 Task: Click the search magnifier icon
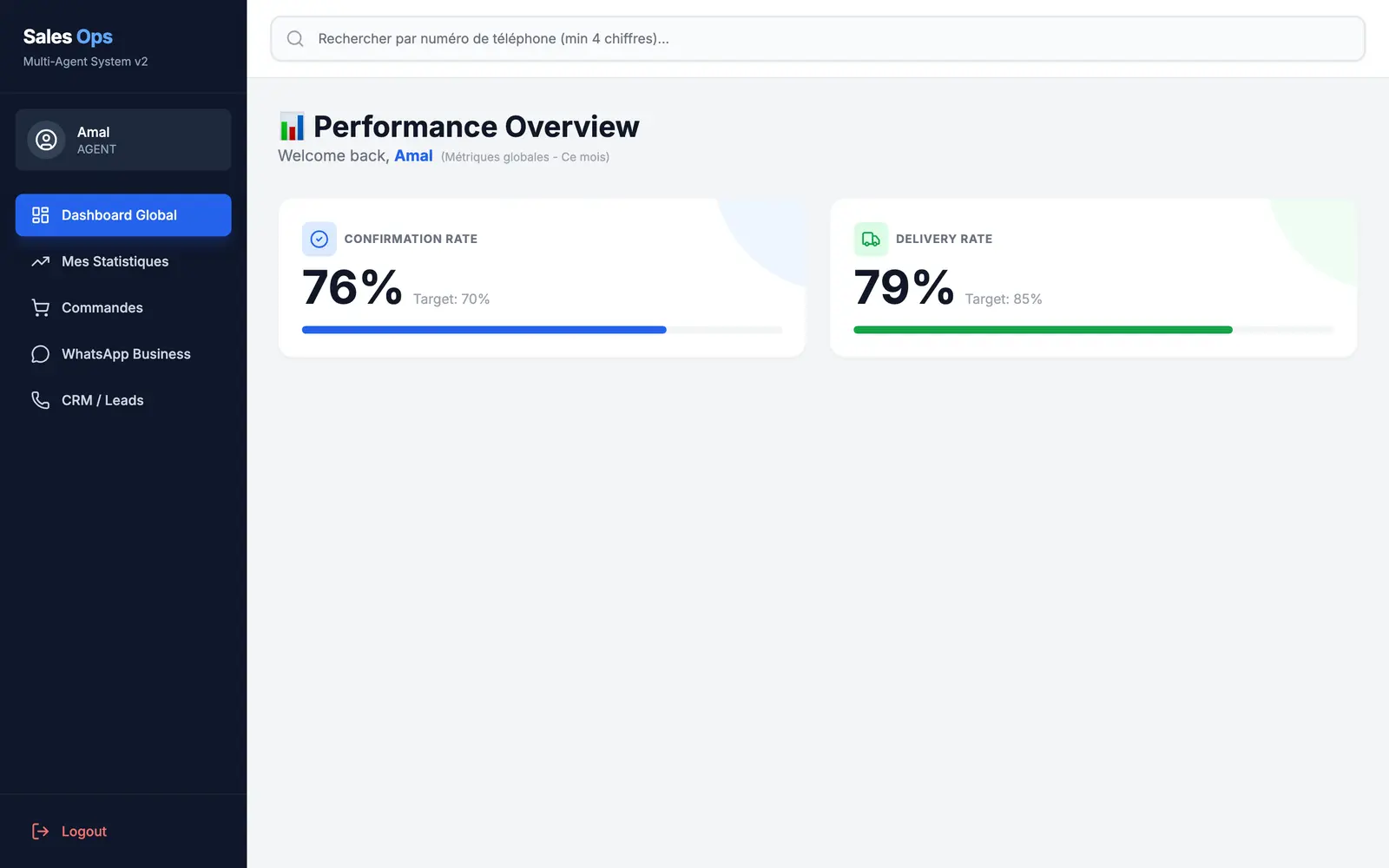295,38
